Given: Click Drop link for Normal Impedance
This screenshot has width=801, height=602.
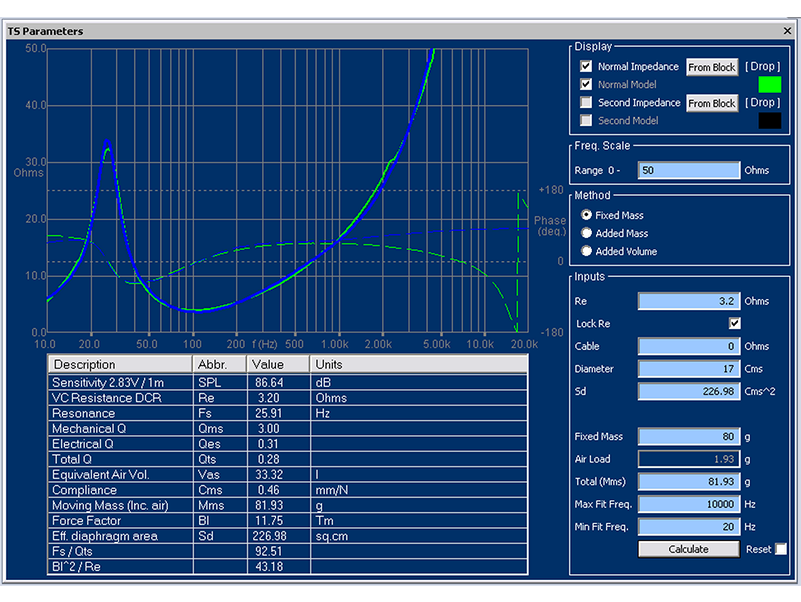Looking at the screenshot, I should point(763,67).
